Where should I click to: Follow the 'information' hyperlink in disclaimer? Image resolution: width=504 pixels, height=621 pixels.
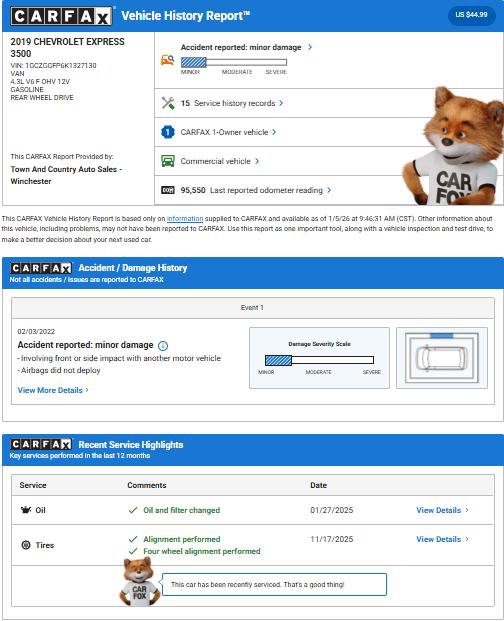click(185, 219)
